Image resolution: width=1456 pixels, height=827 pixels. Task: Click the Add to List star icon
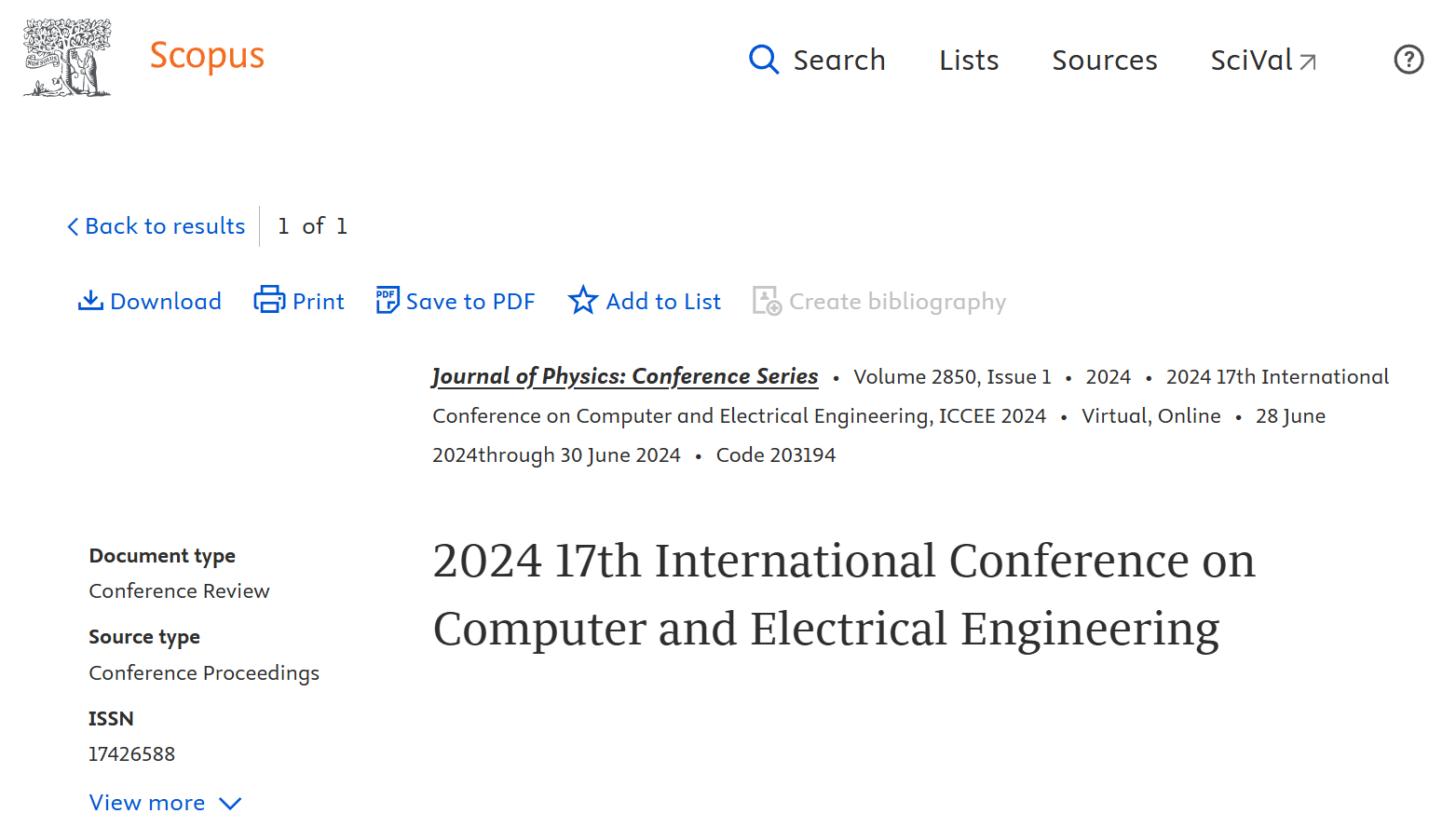(x=583, y=301)
